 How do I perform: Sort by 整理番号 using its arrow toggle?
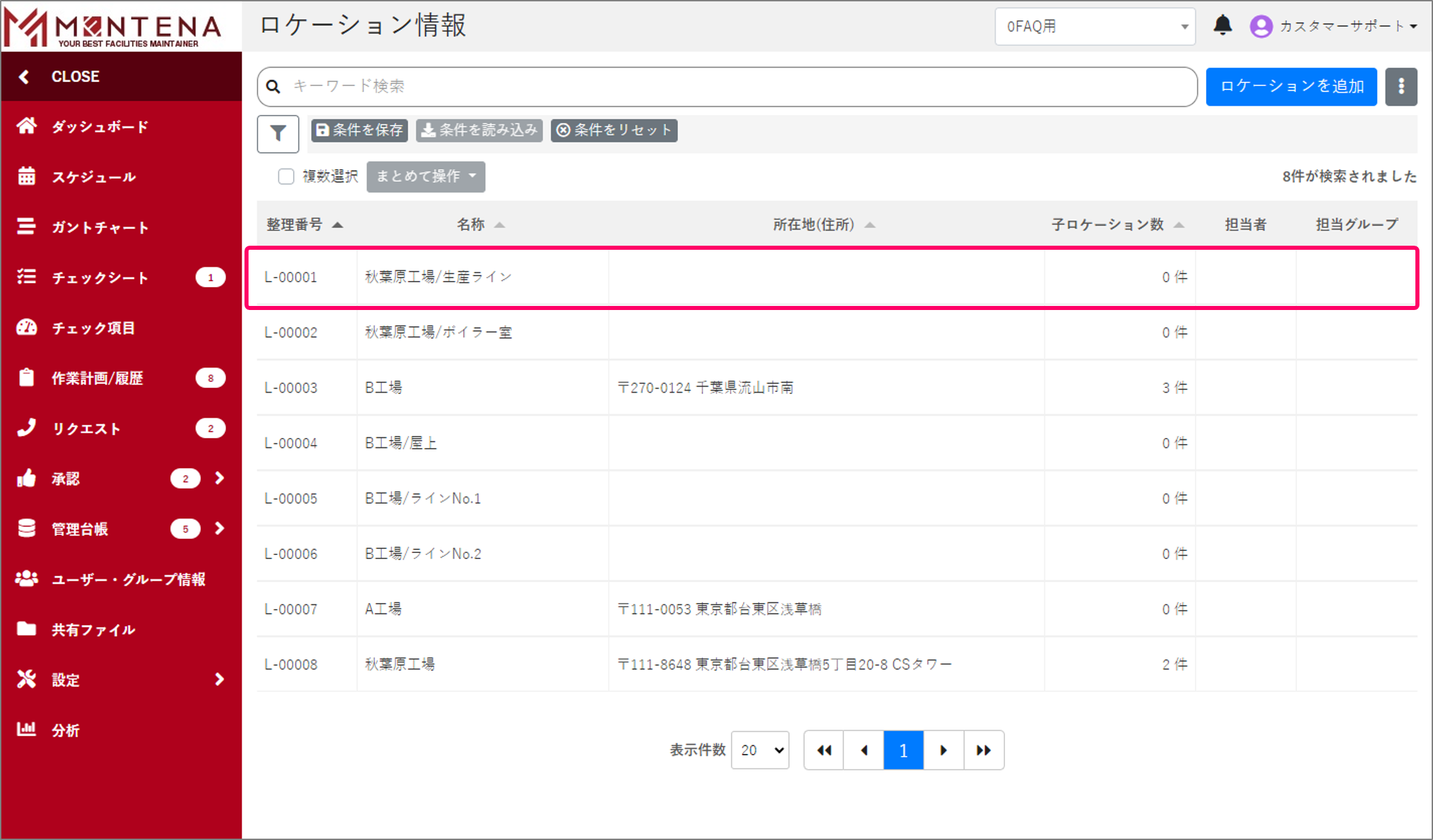click(339, 224)
